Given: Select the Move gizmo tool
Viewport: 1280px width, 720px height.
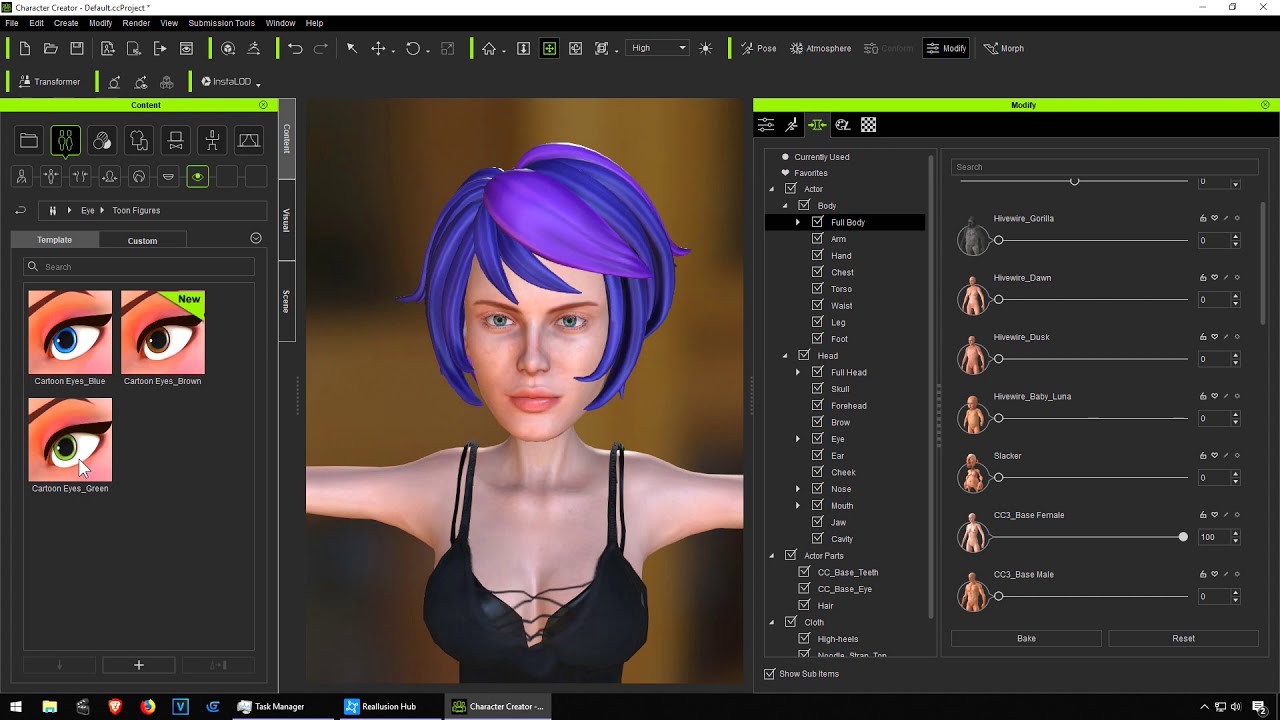Looking at the screenshot, I should [x=378, y=48].
